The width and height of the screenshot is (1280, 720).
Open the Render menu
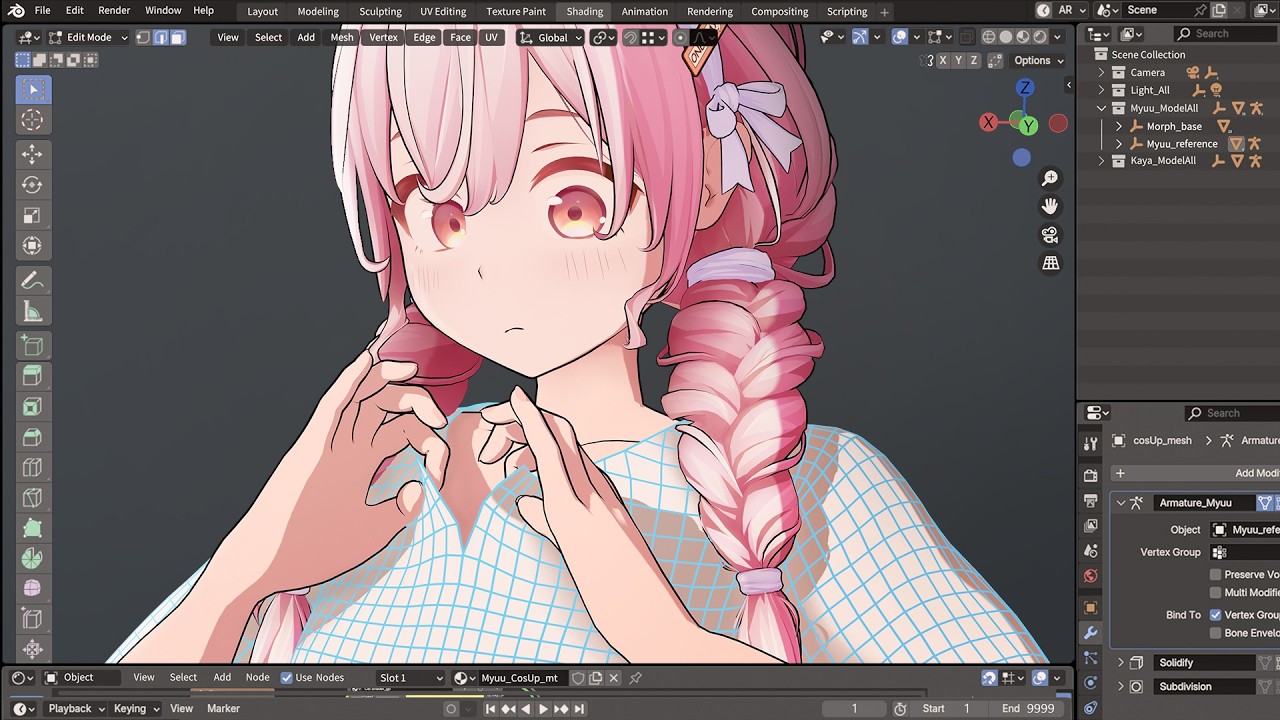[x=114, y=10]
